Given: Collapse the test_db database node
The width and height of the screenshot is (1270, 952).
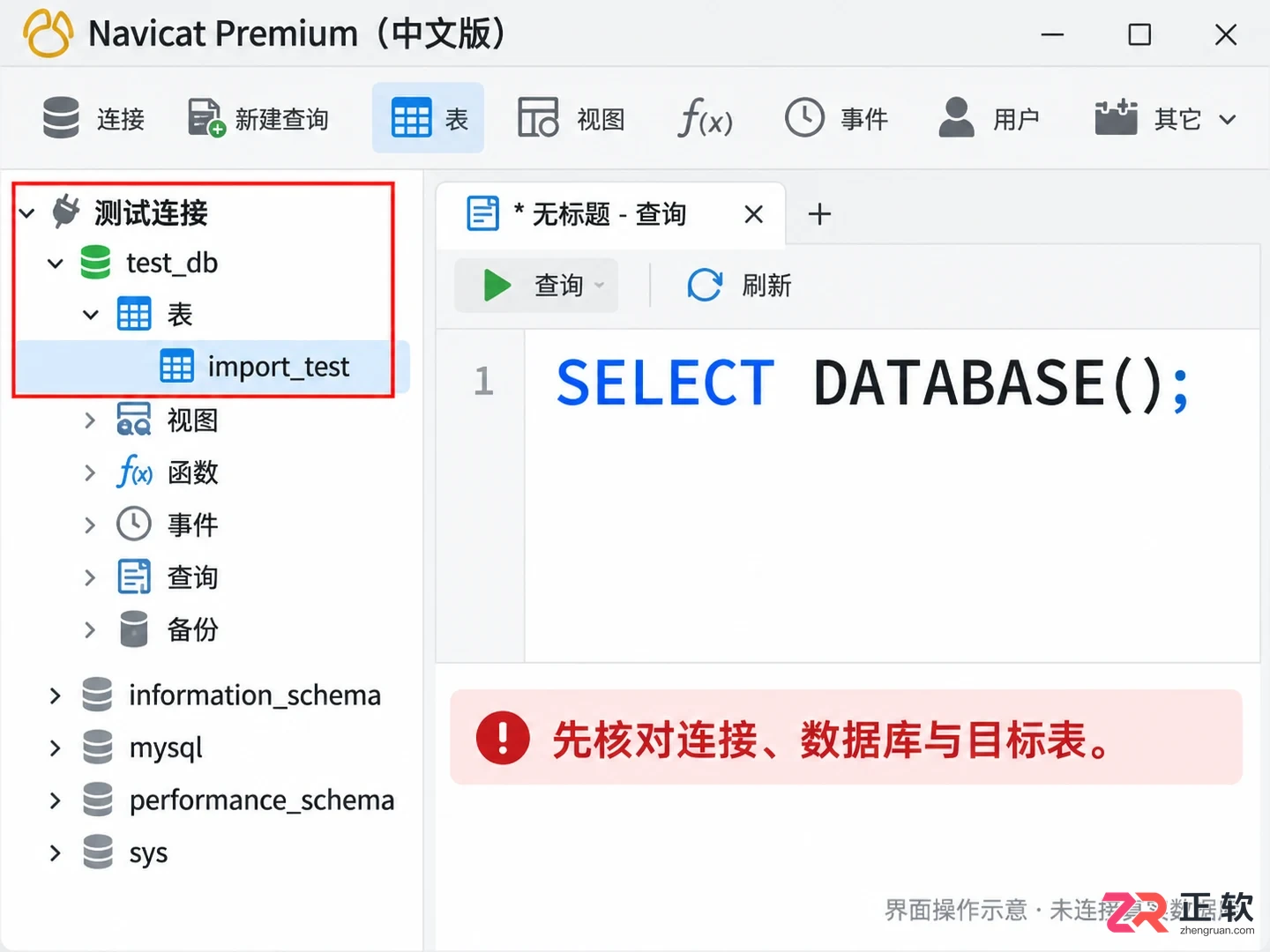Looking at the screenshot, I should [56, 264].
